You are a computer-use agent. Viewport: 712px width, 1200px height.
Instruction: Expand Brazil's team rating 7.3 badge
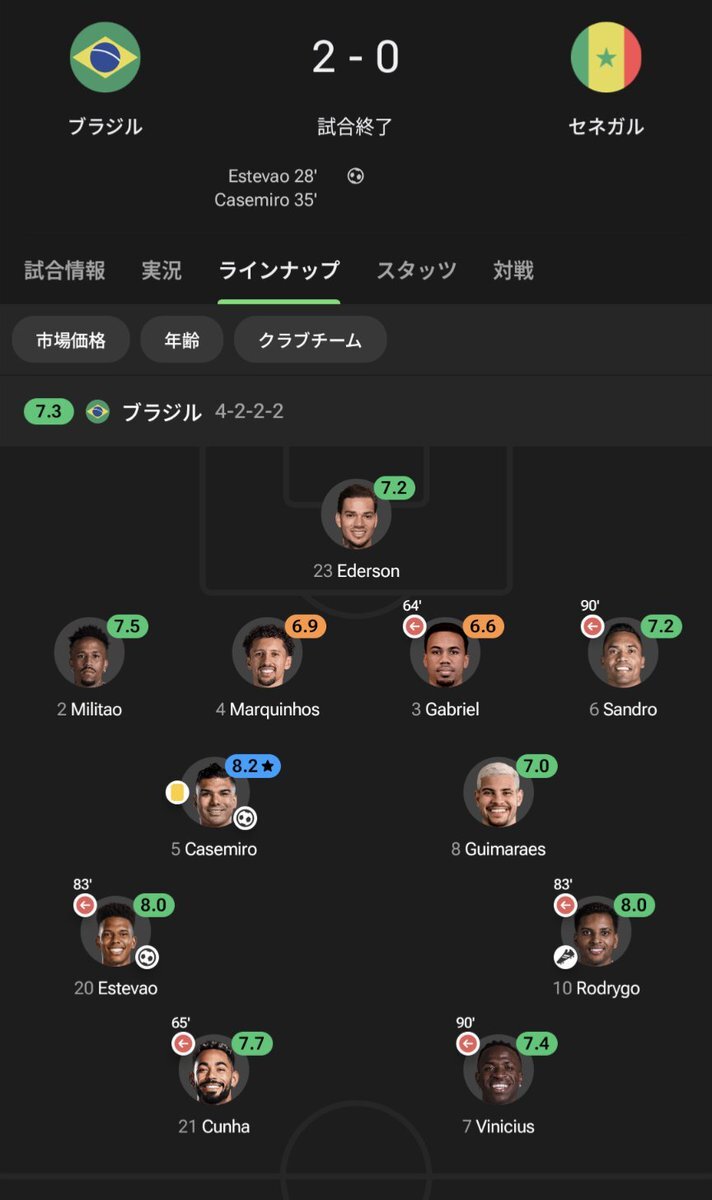point(48,412)
